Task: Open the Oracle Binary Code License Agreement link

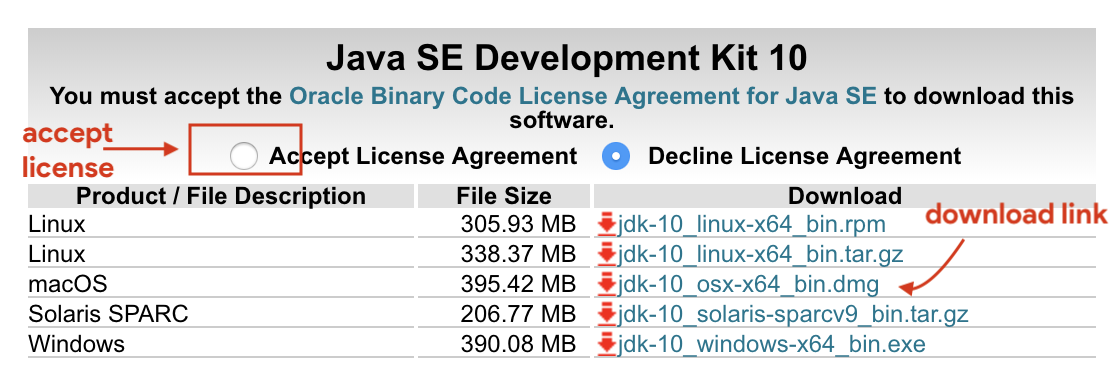Action: tap(583, 96)
